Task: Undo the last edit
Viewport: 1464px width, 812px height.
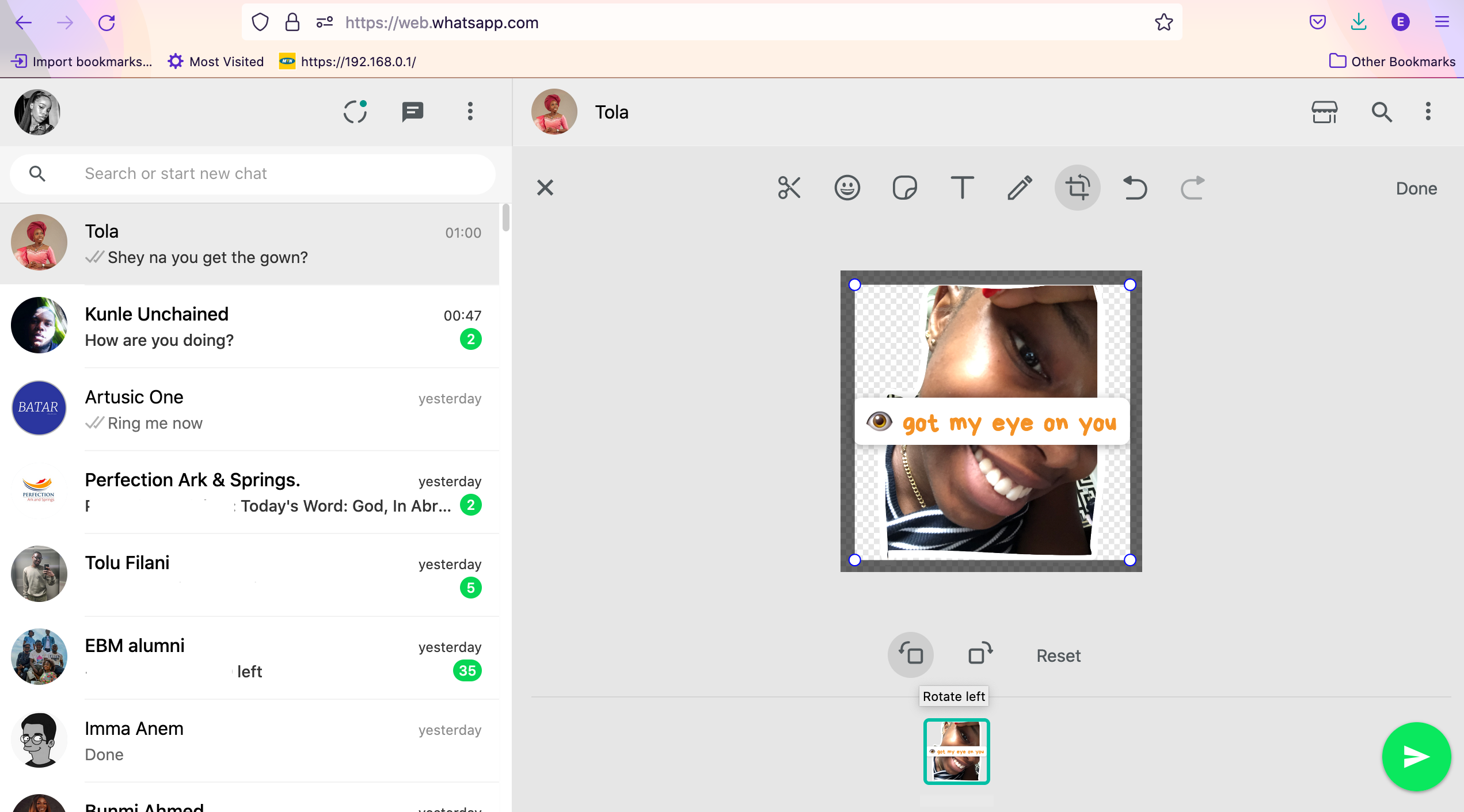Action: click(x=1135, y=188)
